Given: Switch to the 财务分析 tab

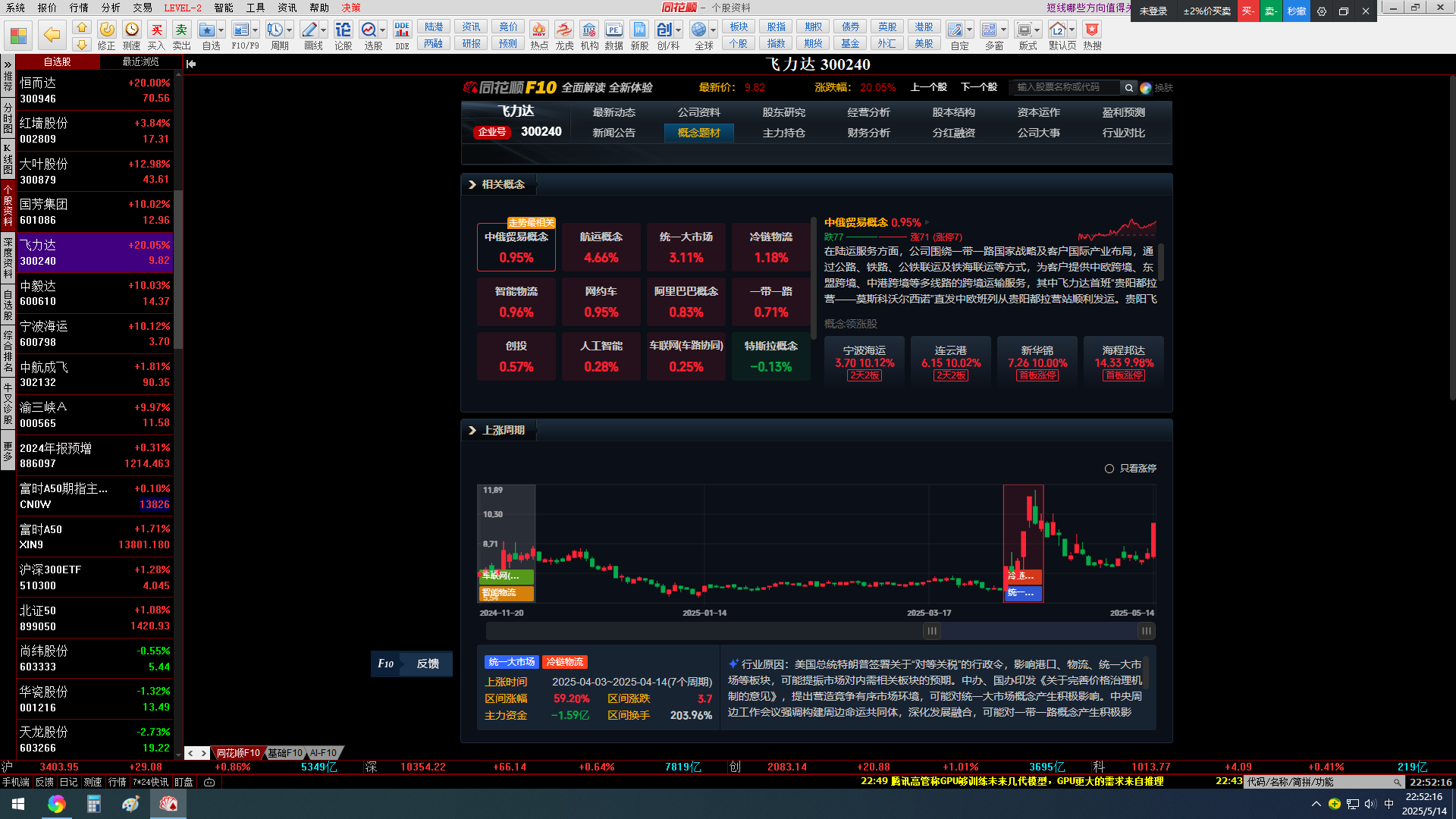Looking at the screenshot, I should (x=868, y=133).
